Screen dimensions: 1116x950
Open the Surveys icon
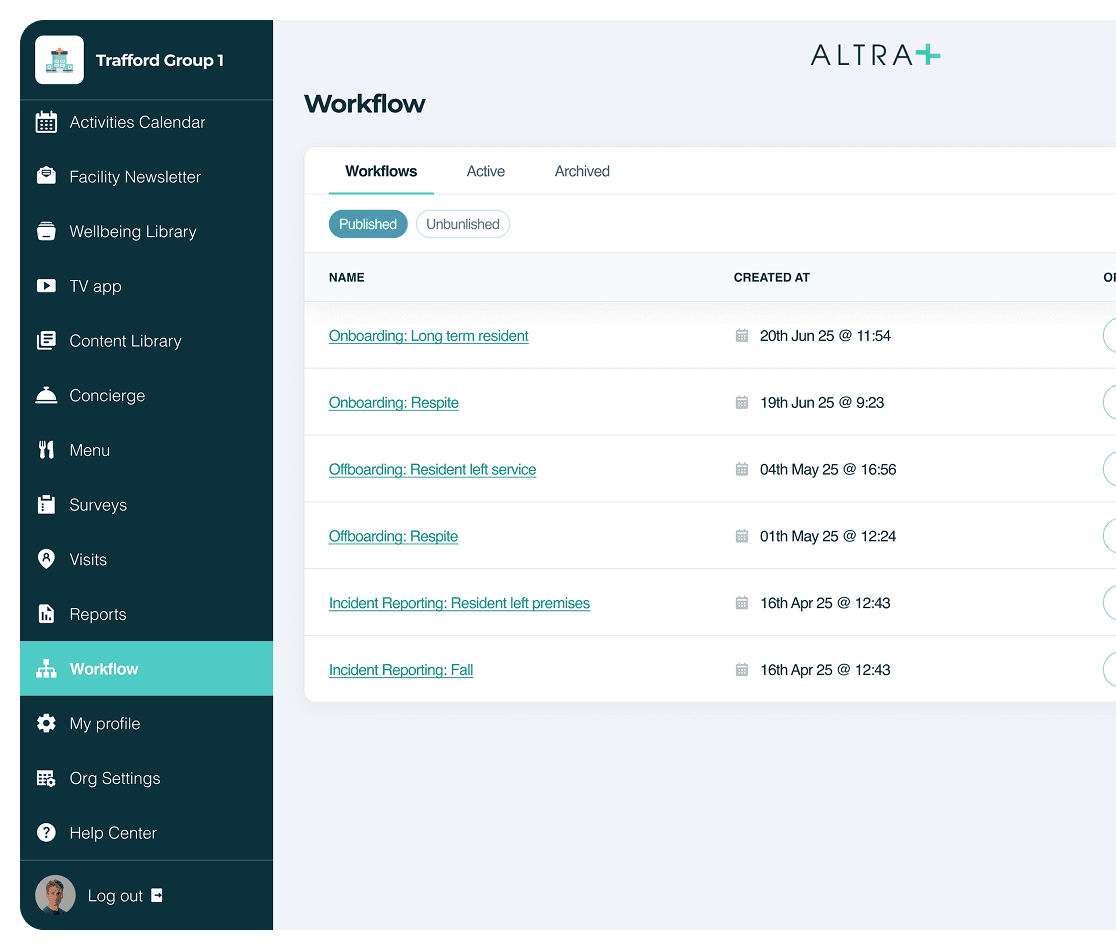tap(46, 505)
